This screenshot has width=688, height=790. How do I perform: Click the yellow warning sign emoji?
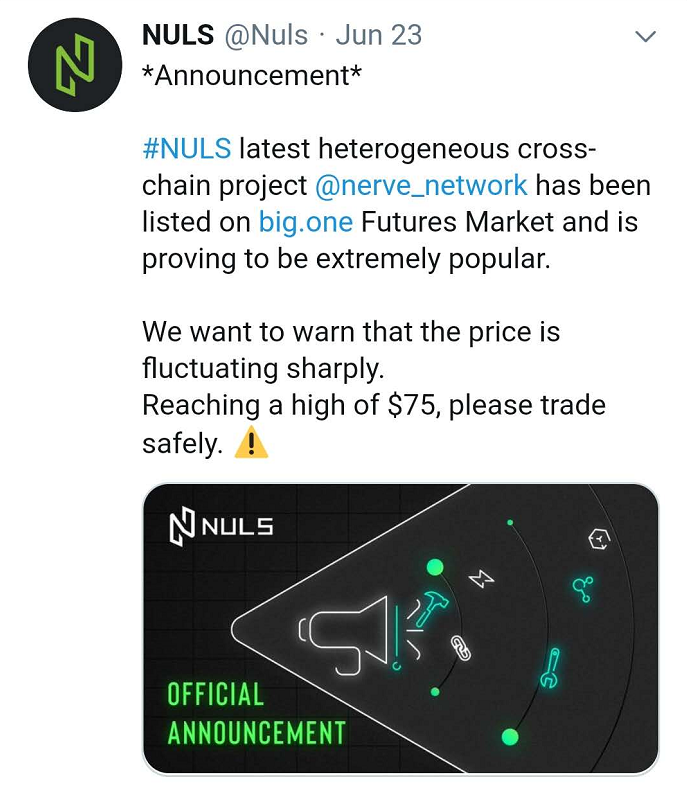251,443
